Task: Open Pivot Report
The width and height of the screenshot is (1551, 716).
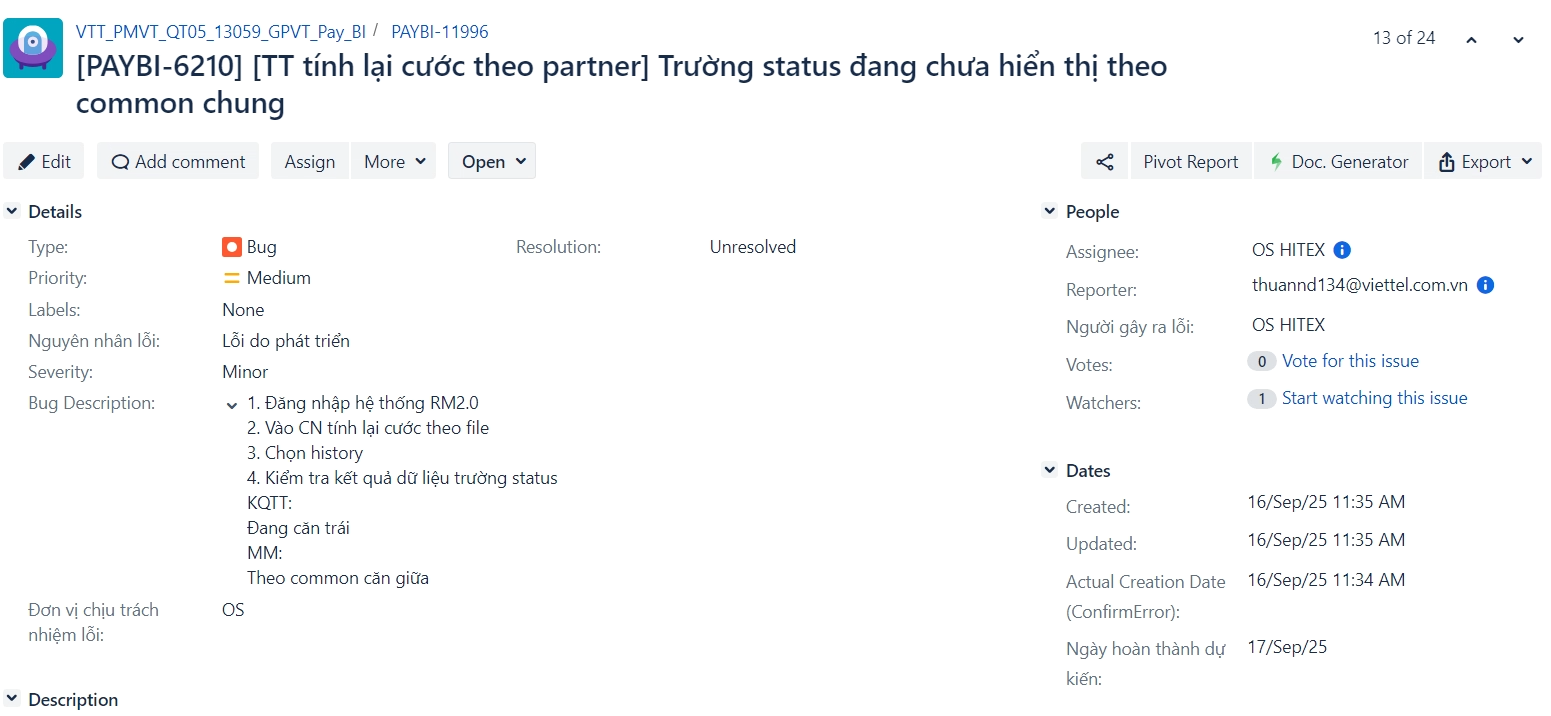Action: 1190,162
